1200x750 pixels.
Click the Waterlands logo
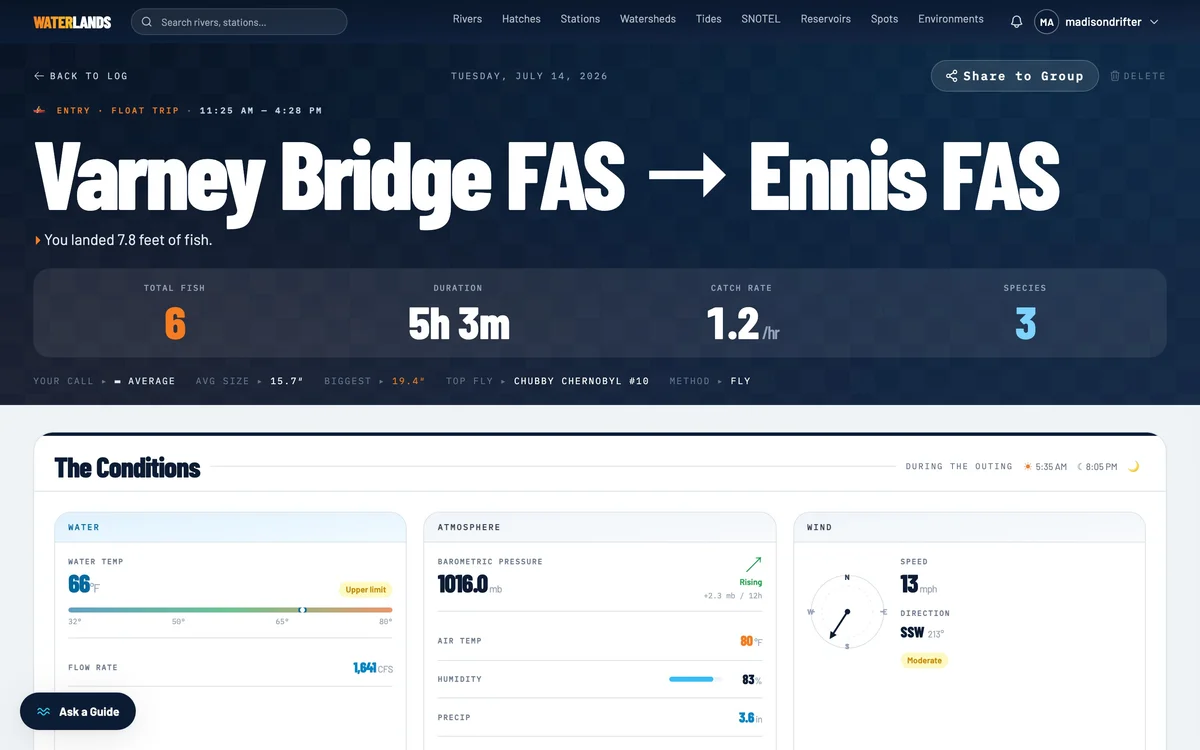click(72, 22)
